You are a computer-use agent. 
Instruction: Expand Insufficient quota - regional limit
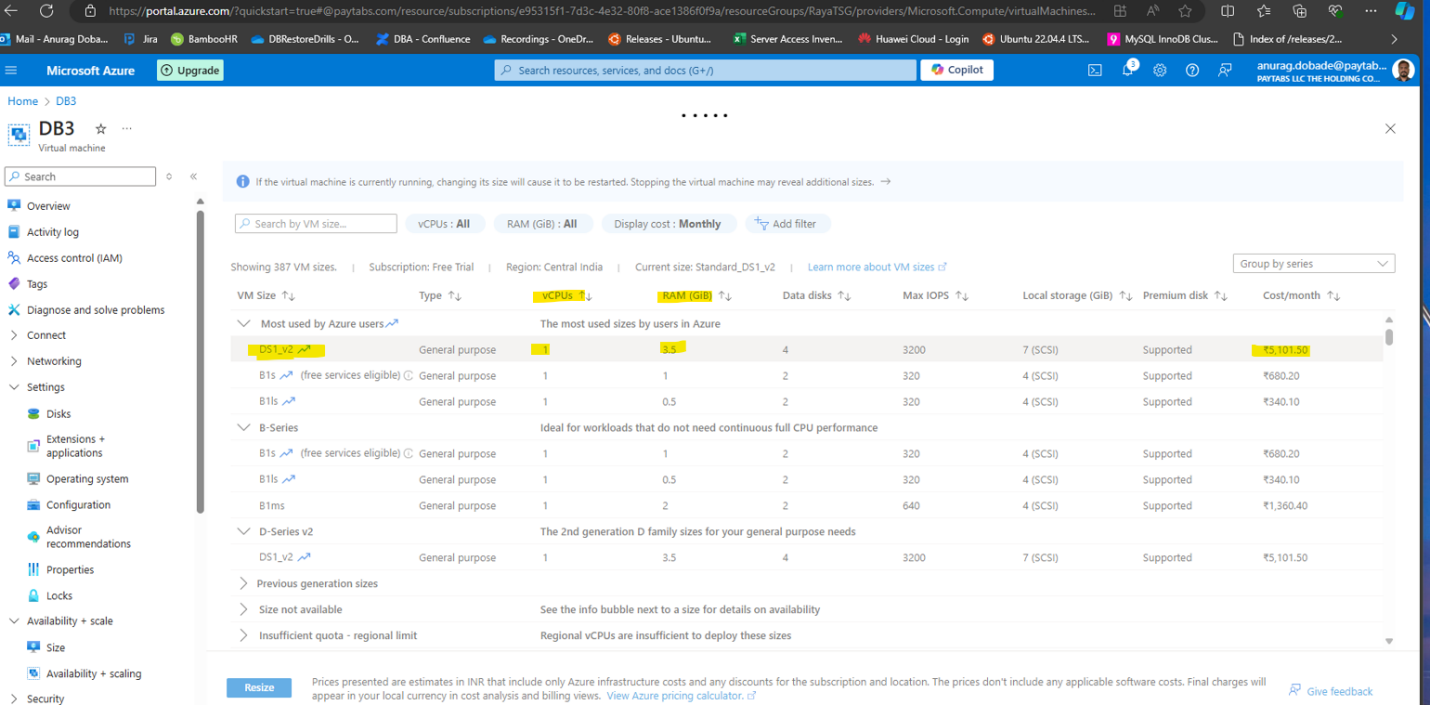[x=243, y=636]
